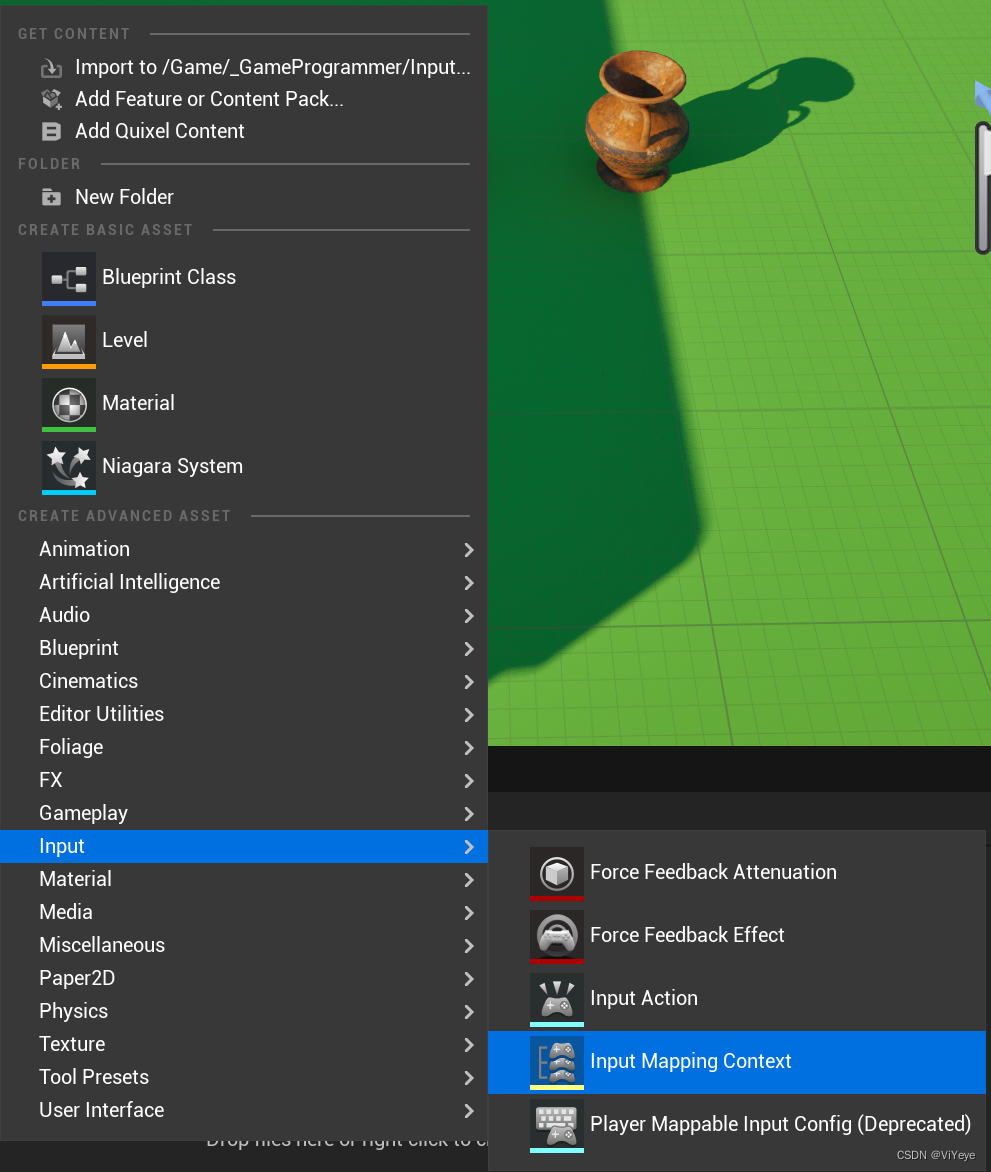Screen dimensions: 991x1172
Task: Choose Import to /Game/_GameProgrammer/Input
Action: click(244, 68)
